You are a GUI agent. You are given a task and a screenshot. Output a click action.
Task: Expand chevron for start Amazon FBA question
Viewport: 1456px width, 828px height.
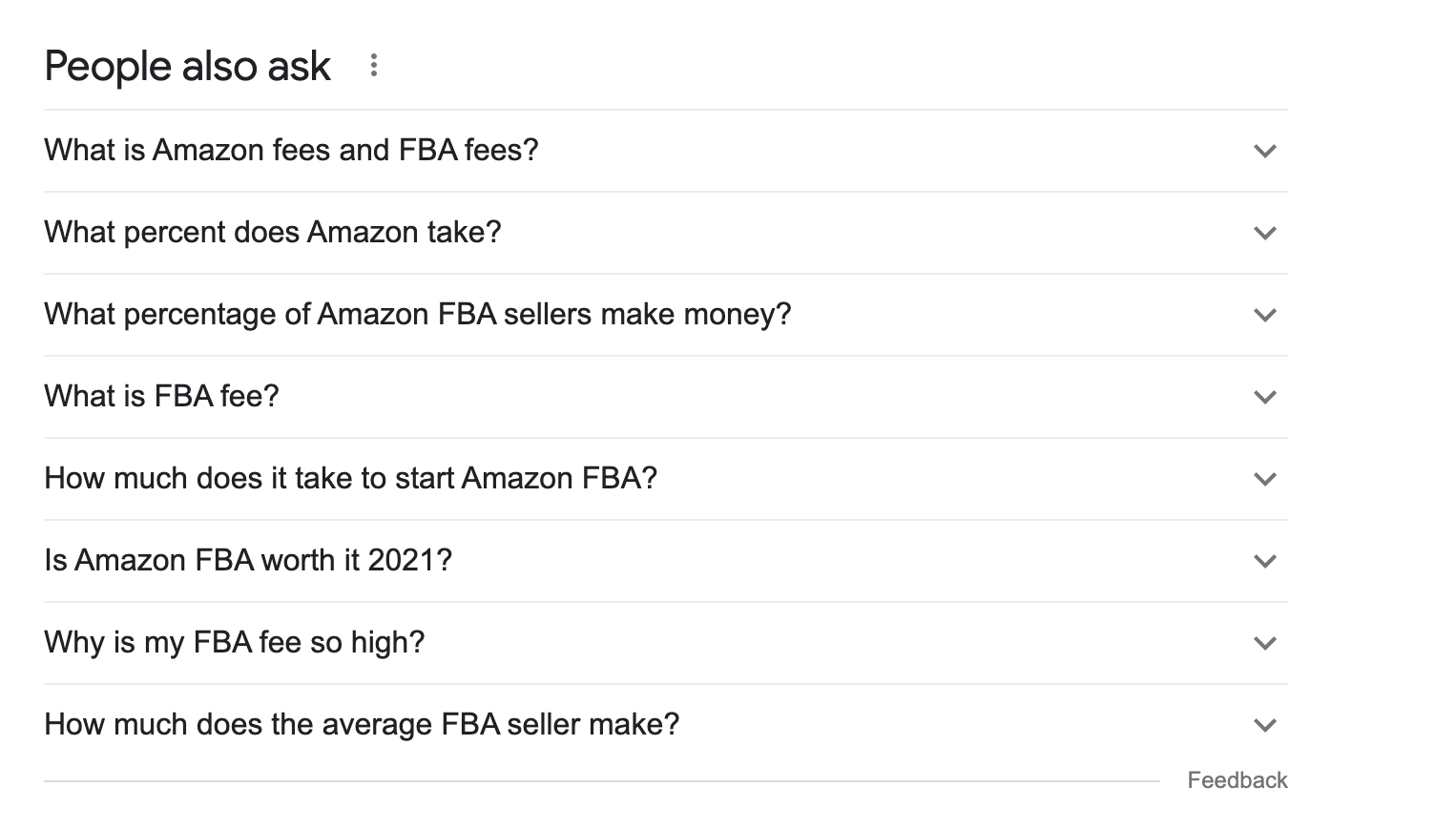click(1264, 479)
